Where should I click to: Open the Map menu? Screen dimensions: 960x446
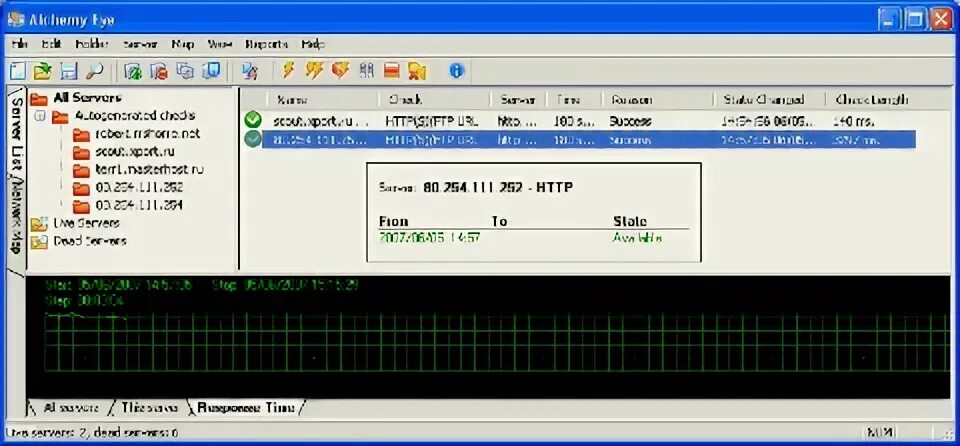(183, 44)
